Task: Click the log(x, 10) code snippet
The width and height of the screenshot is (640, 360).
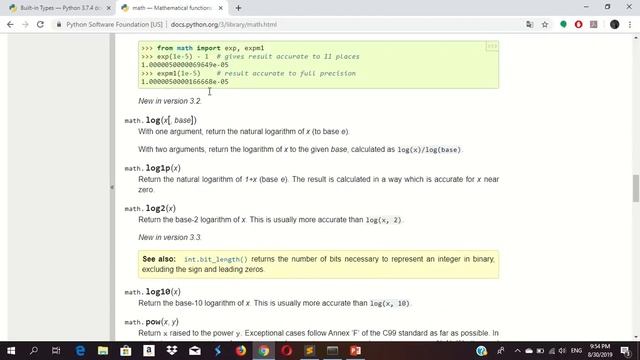Action: [x=389, y=304]
